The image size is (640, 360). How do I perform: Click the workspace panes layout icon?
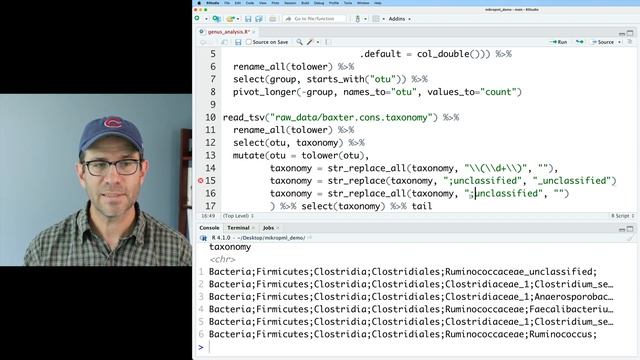(376, 19)
